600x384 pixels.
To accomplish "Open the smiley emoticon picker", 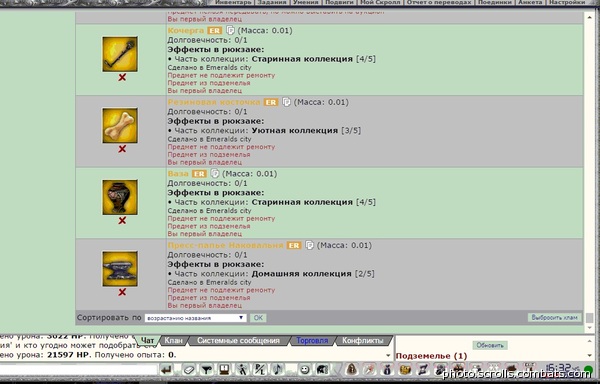I will pos(305,370).
